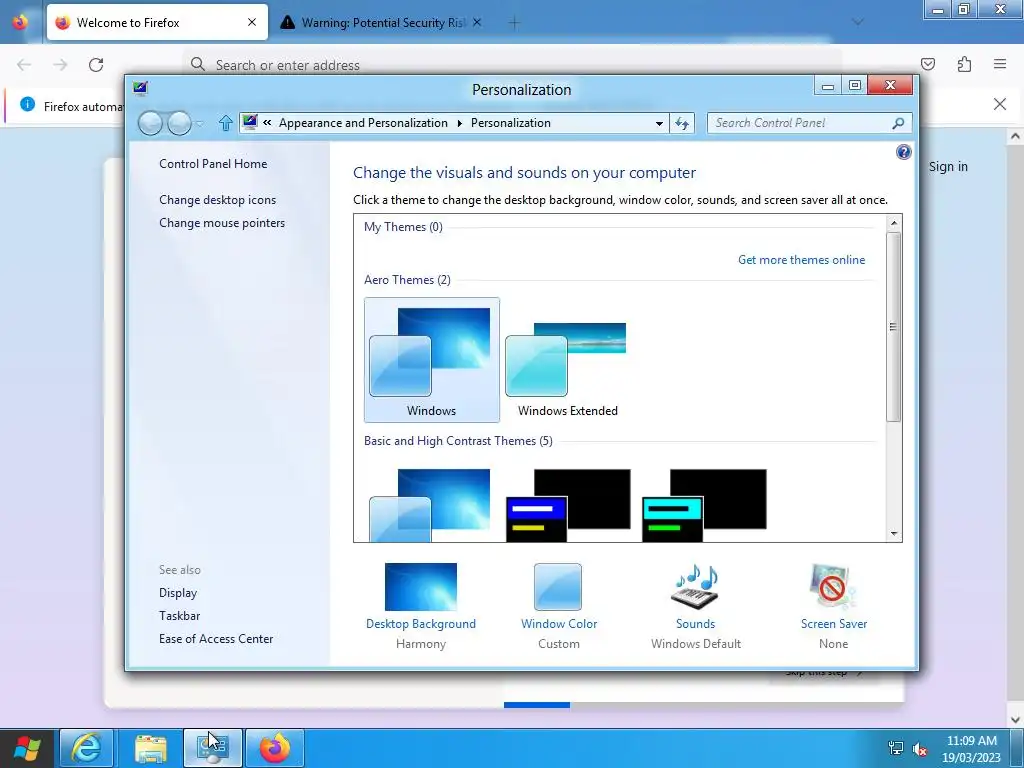Click the Basic and High Contrast Themes header
This screenshot has width=1024, height=768.
pos(458,441)
